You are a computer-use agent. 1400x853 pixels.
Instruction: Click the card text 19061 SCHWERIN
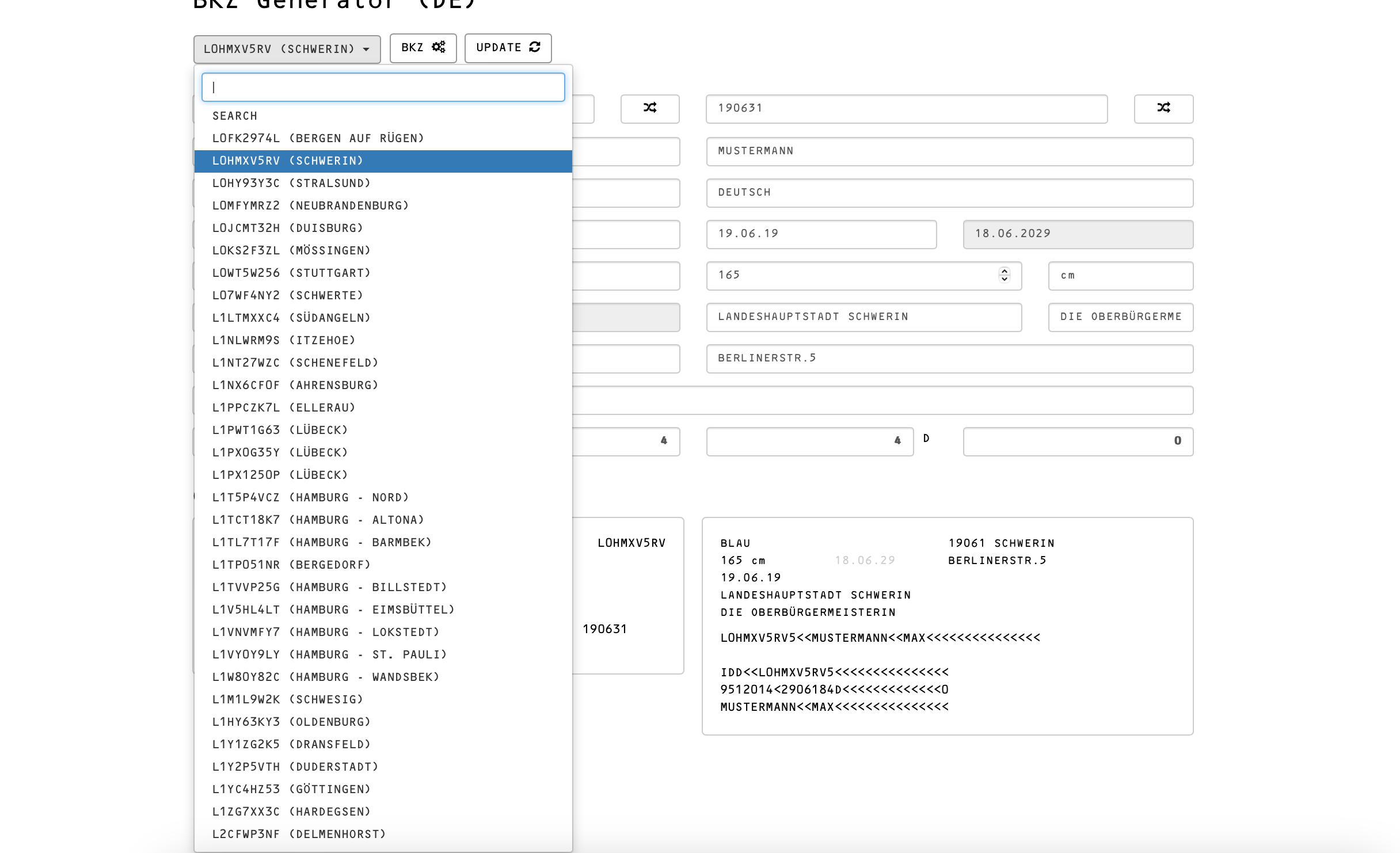[x=1002, y=543]
